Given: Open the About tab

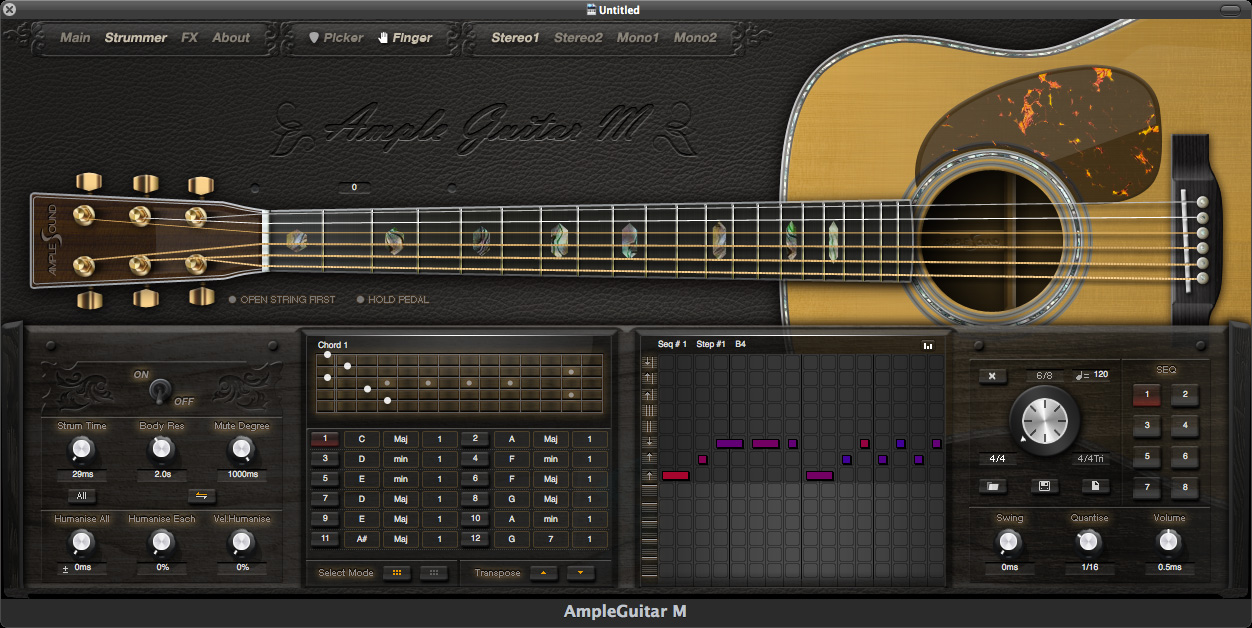Looking at the screenshot, I should [231, 38].
